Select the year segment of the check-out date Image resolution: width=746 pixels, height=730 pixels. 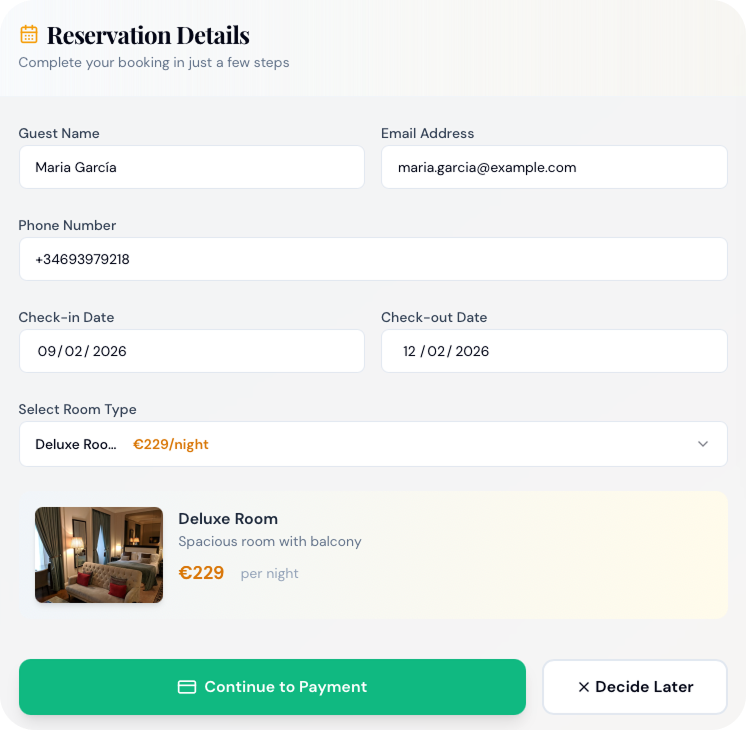[x=473, y=351]
